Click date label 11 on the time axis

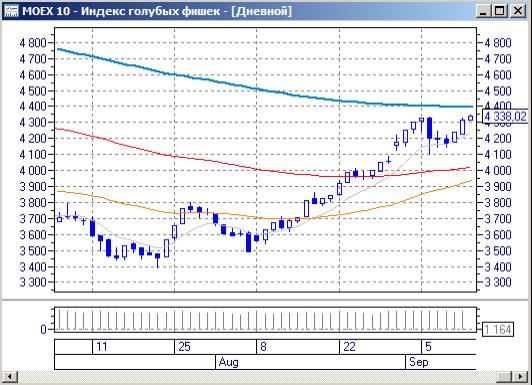click(102, 347)
